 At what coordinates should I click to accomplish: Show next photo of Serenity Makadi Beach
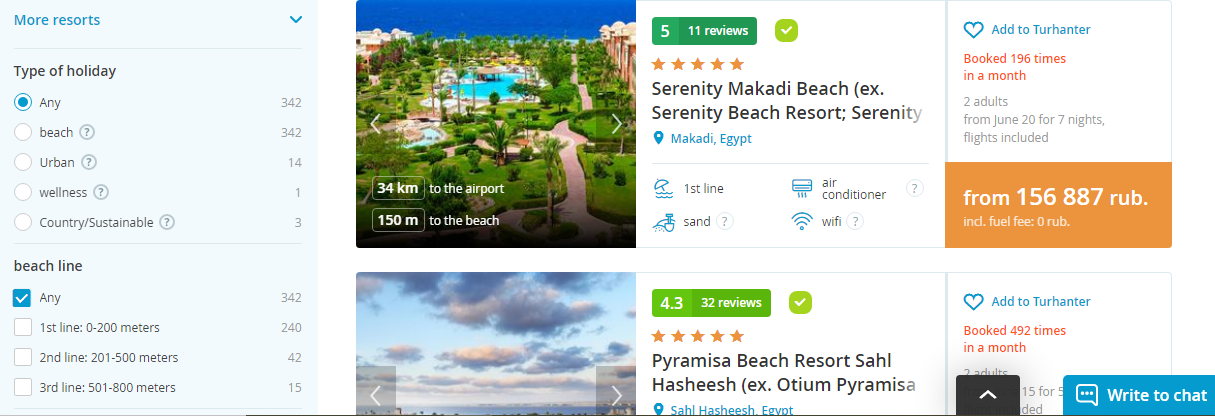pos(616,124)
